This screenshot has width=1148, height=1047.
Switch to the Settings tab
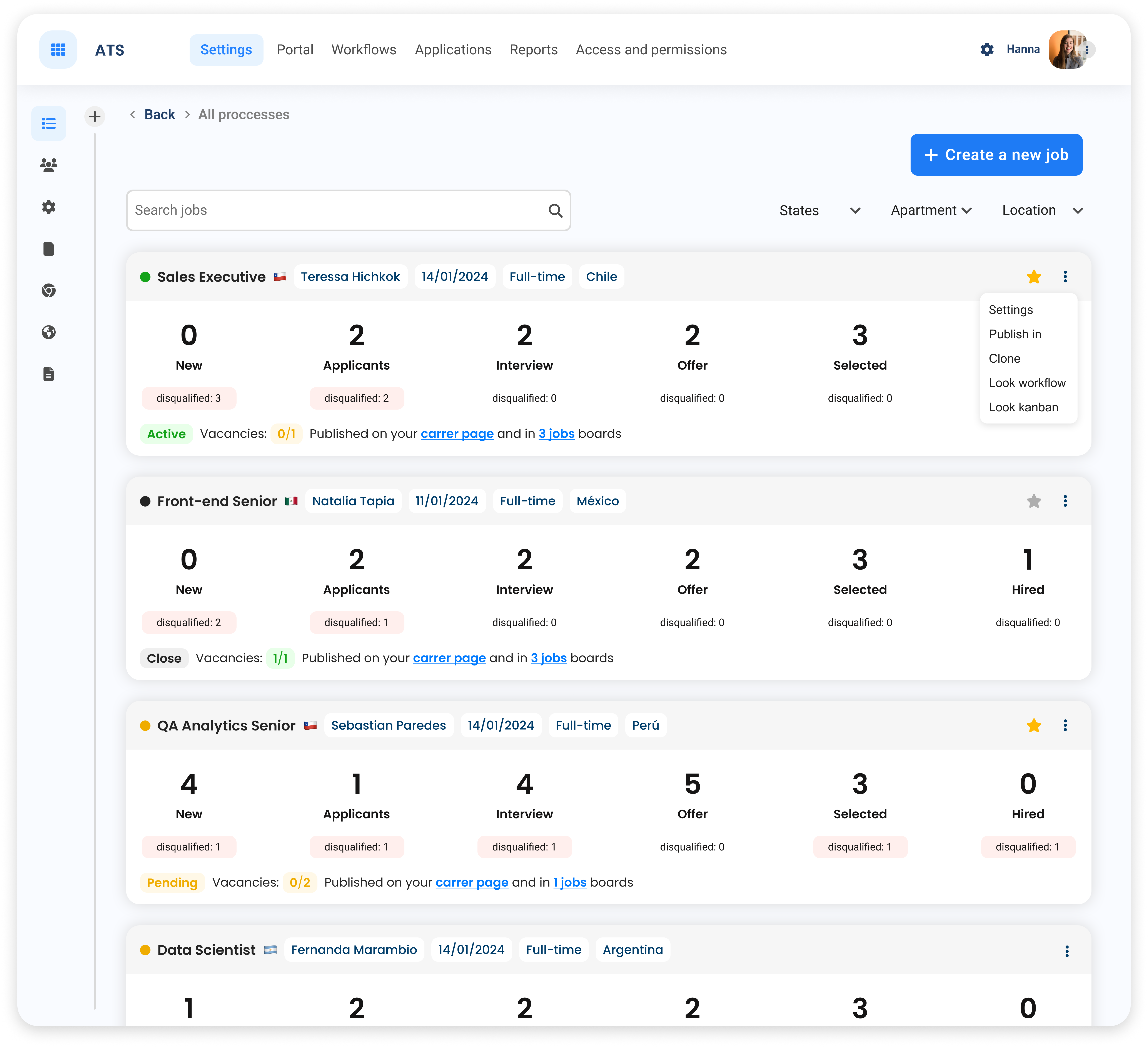(226, 50)
